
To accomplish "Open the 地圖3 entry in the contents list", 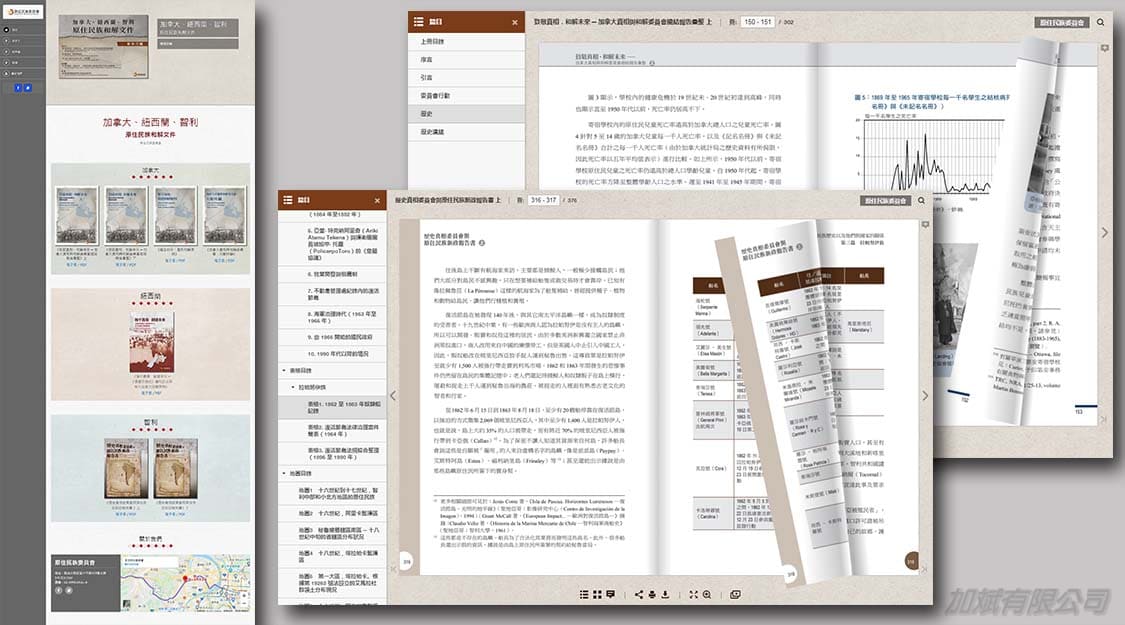I will (332, 533).
